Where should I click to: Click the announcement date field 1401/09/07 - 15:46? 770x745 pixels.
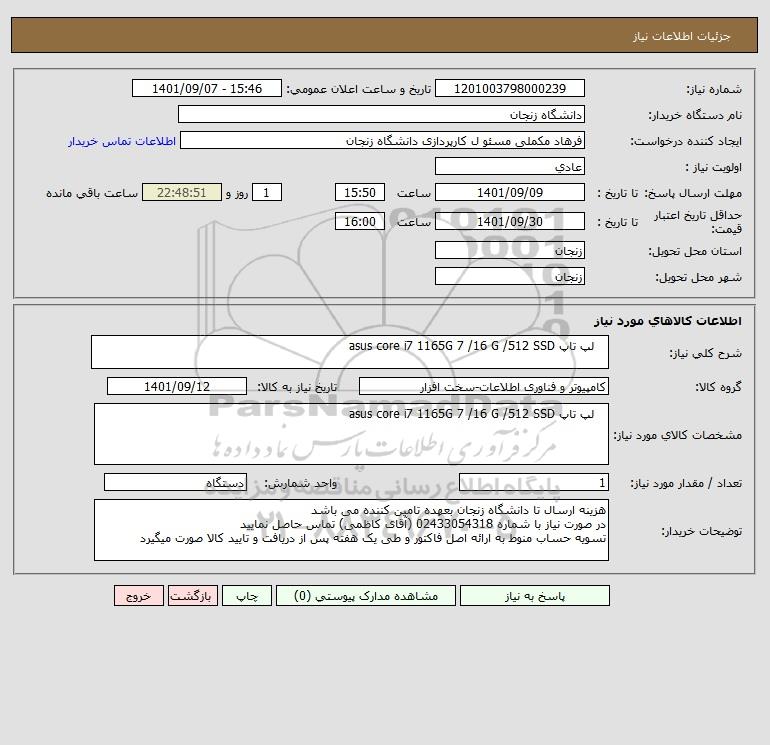point(207,88)
